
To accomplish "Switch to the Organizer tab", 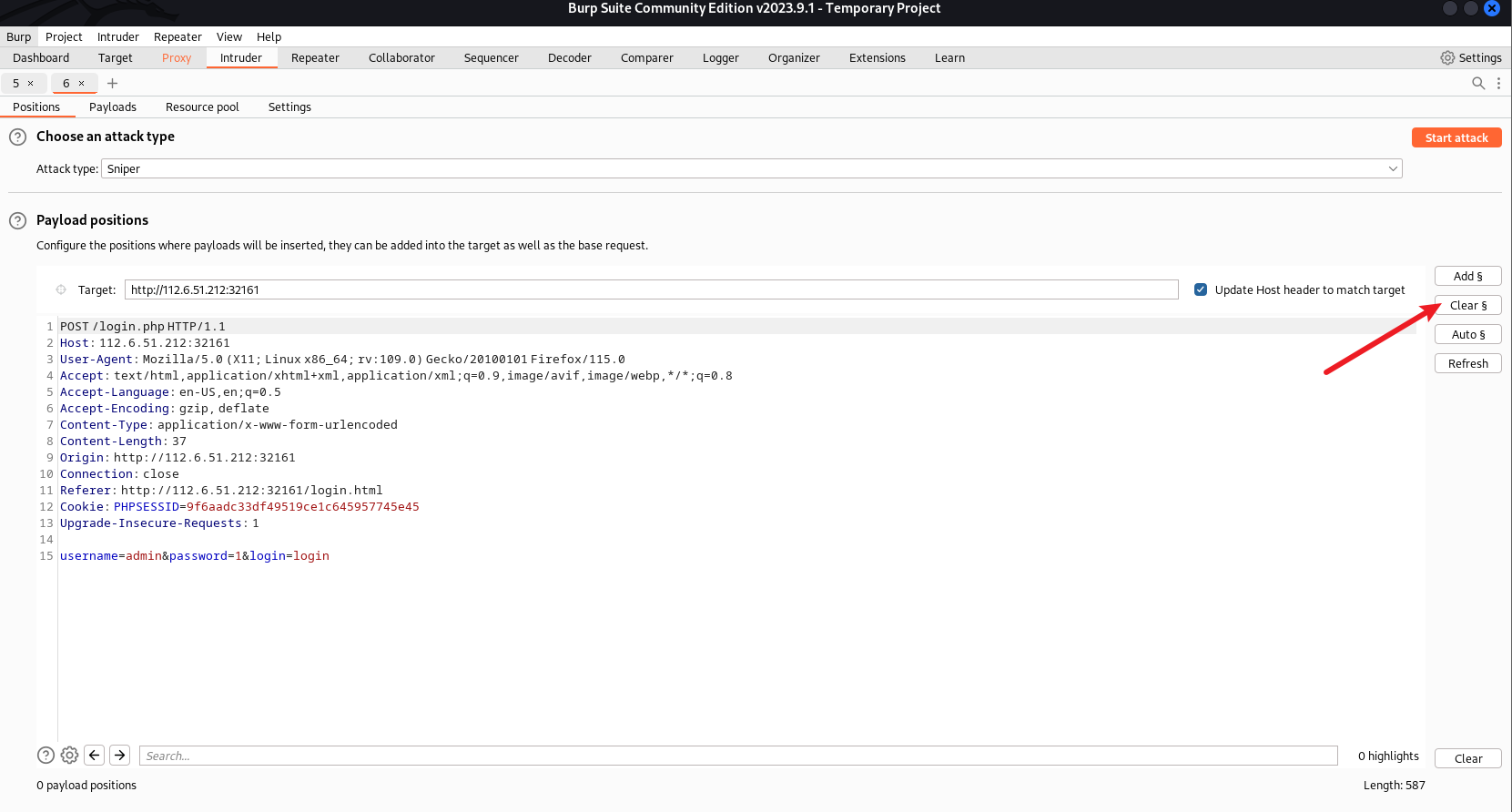I will click(794, 57).
